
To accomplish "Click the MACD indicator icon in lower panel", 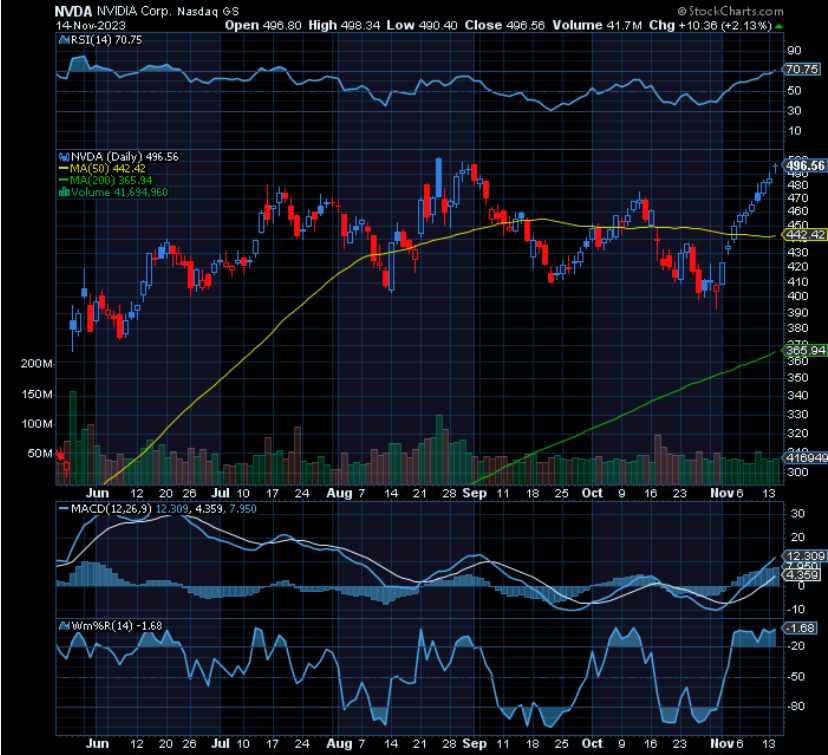I will pos(62,510).
